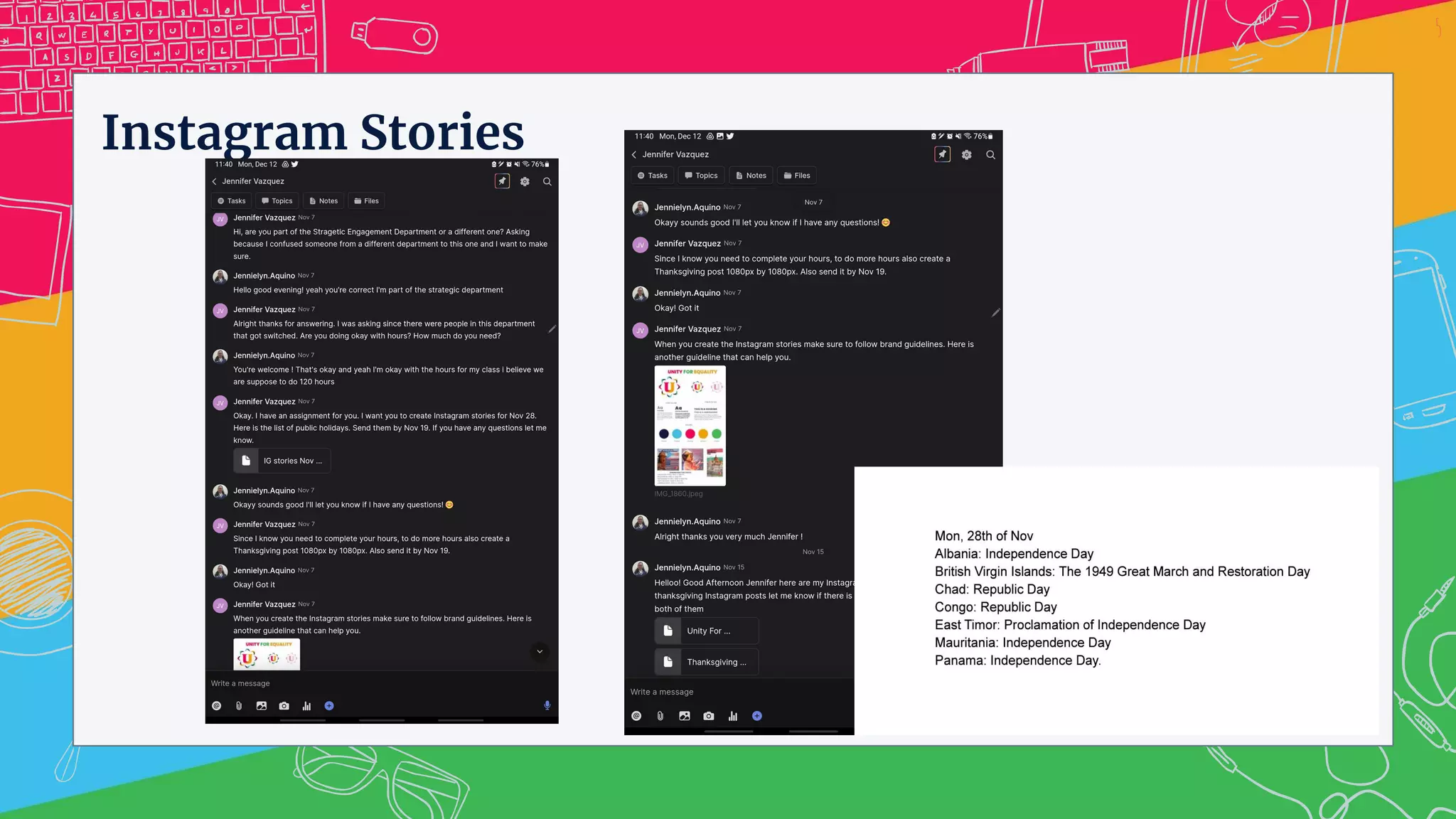The image size is (1456, 819).
Task: Switch to Topics tab in the left chat
Action: pos(277,201)
